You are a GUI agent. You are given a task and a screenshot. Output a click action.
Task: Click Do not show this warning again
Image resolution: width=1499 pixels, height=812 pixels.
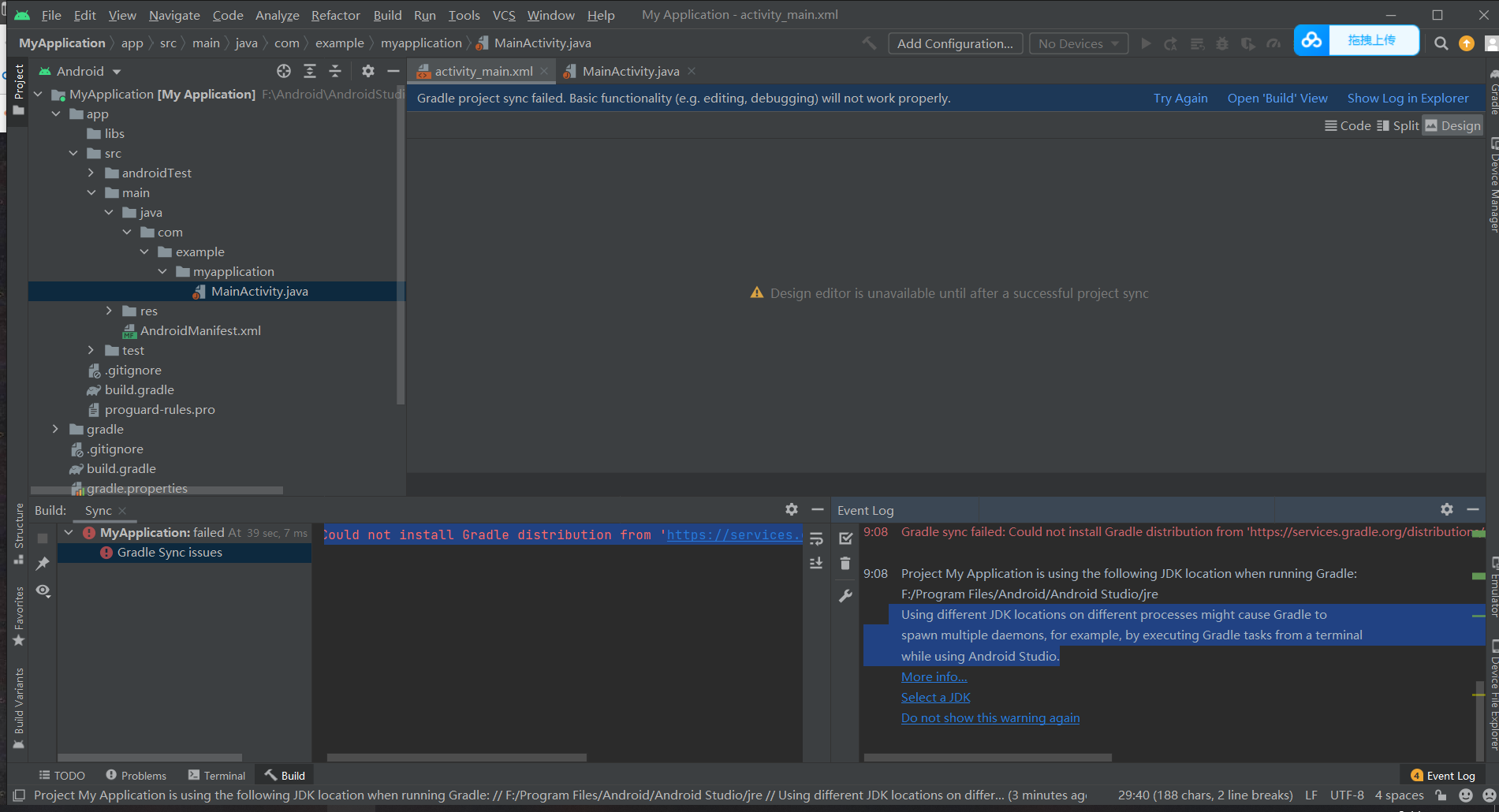(990, 717)
